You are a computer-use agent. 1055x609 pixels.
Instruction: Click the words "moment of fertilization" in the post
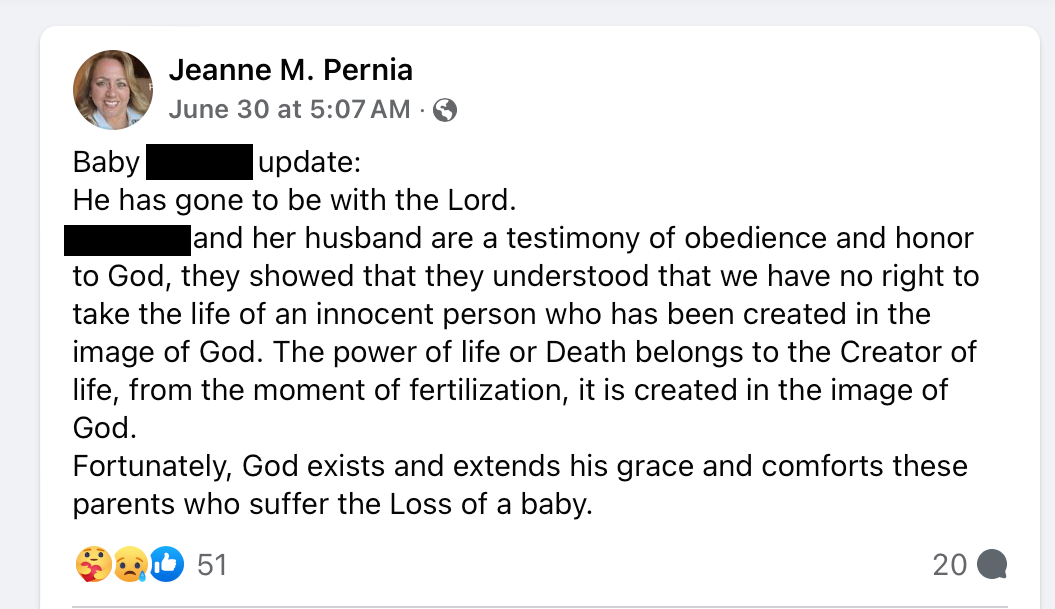(383, 391)
